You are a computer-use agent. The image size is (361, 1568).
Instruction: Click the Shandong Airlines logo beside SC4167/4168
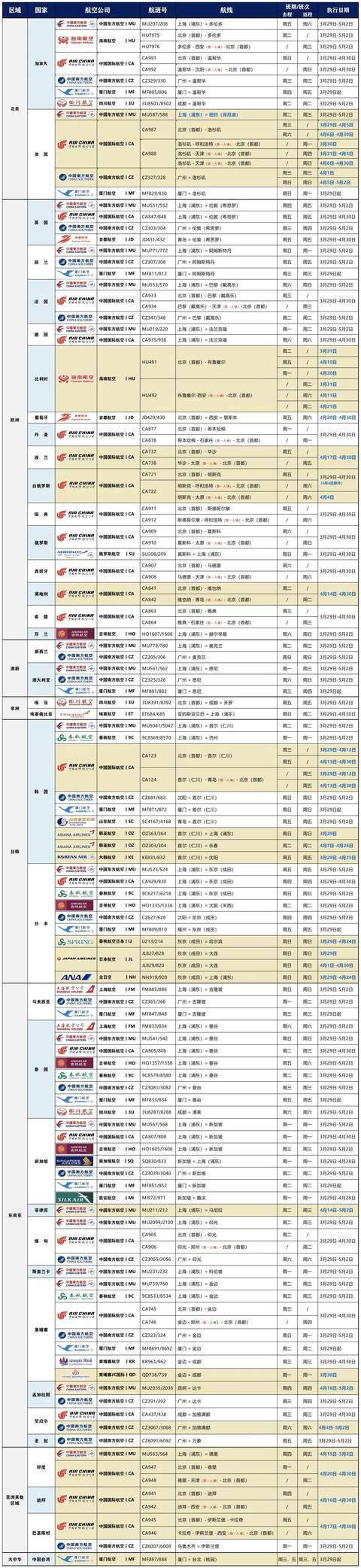(75, 822)
